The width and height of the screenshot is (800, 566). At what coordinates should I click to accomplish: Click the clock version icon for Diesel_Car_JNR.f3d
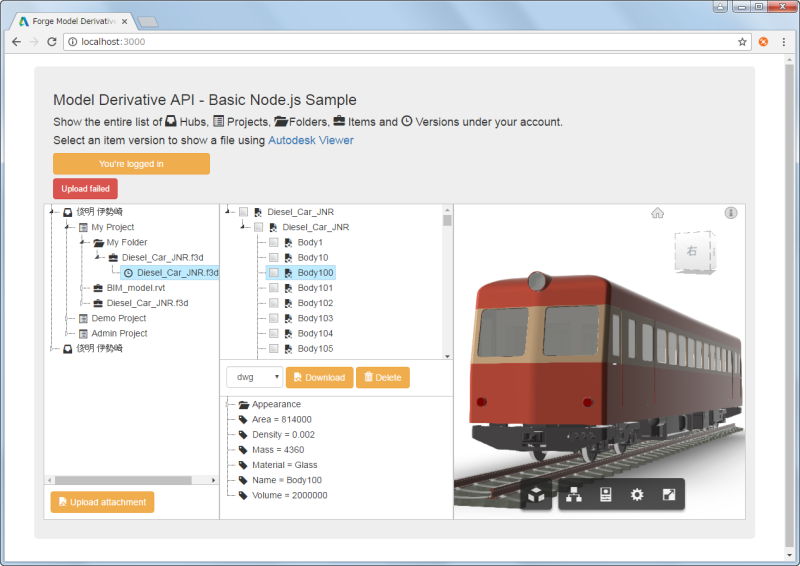129,273
